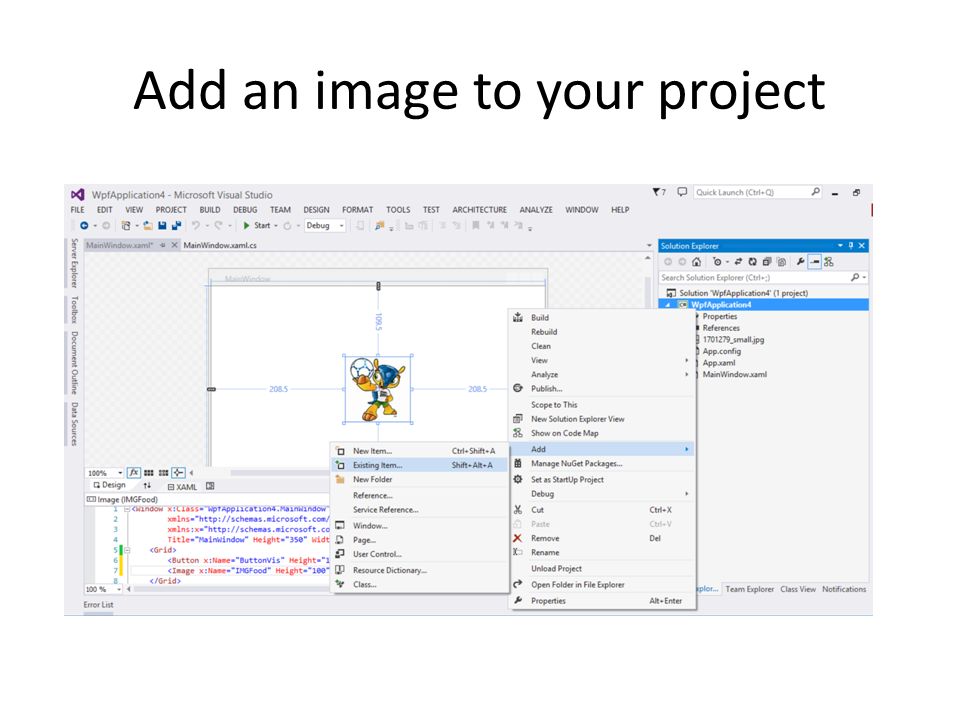Select 1701279_small.jpg in Solution Explorer

click(733, 339)
